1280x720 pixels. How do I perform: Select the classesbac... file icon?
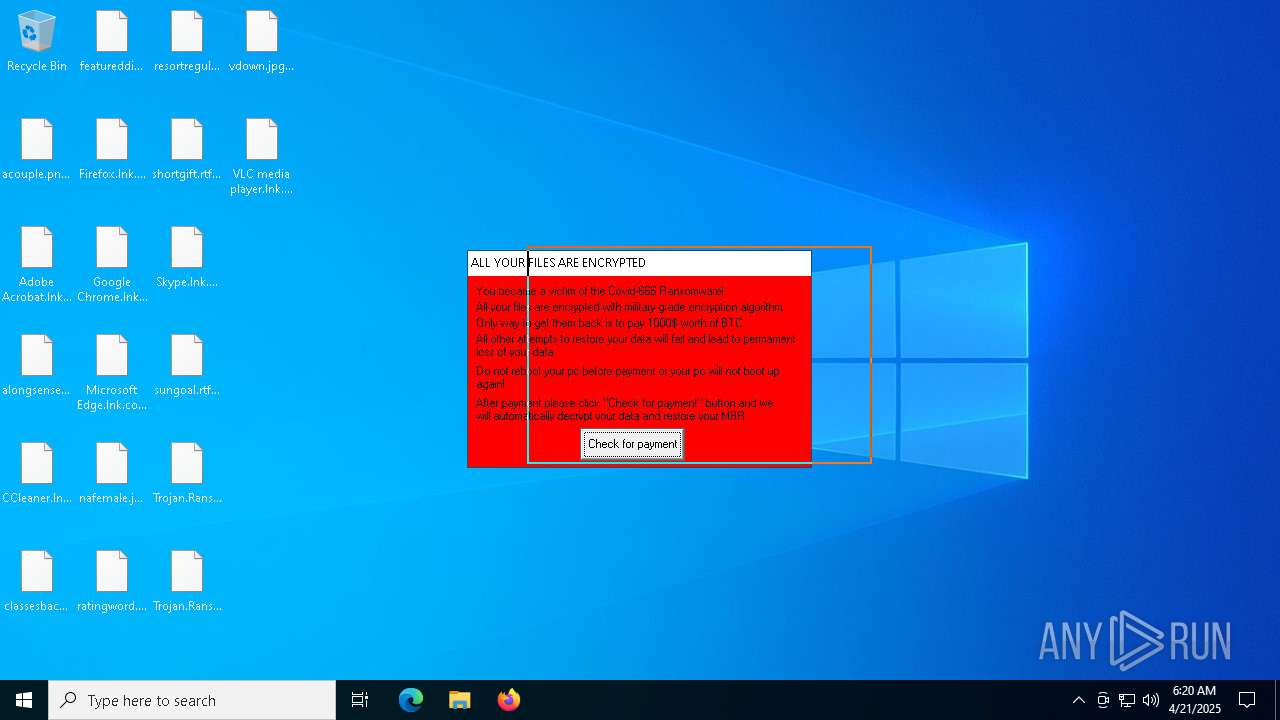(x=37, y=581)
